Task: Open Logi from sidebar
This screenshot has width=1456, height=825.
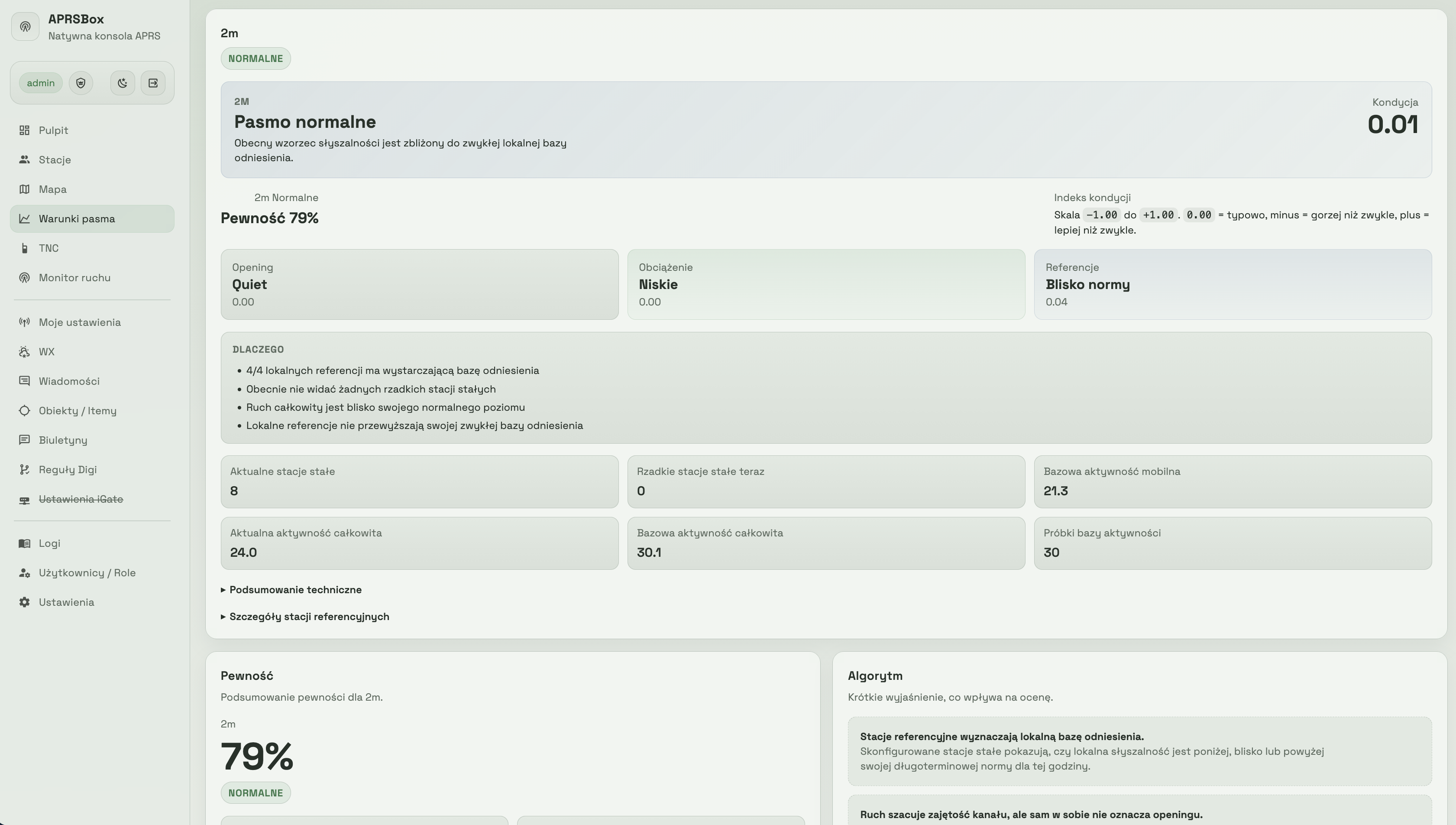Action: (x=49, y=543)
